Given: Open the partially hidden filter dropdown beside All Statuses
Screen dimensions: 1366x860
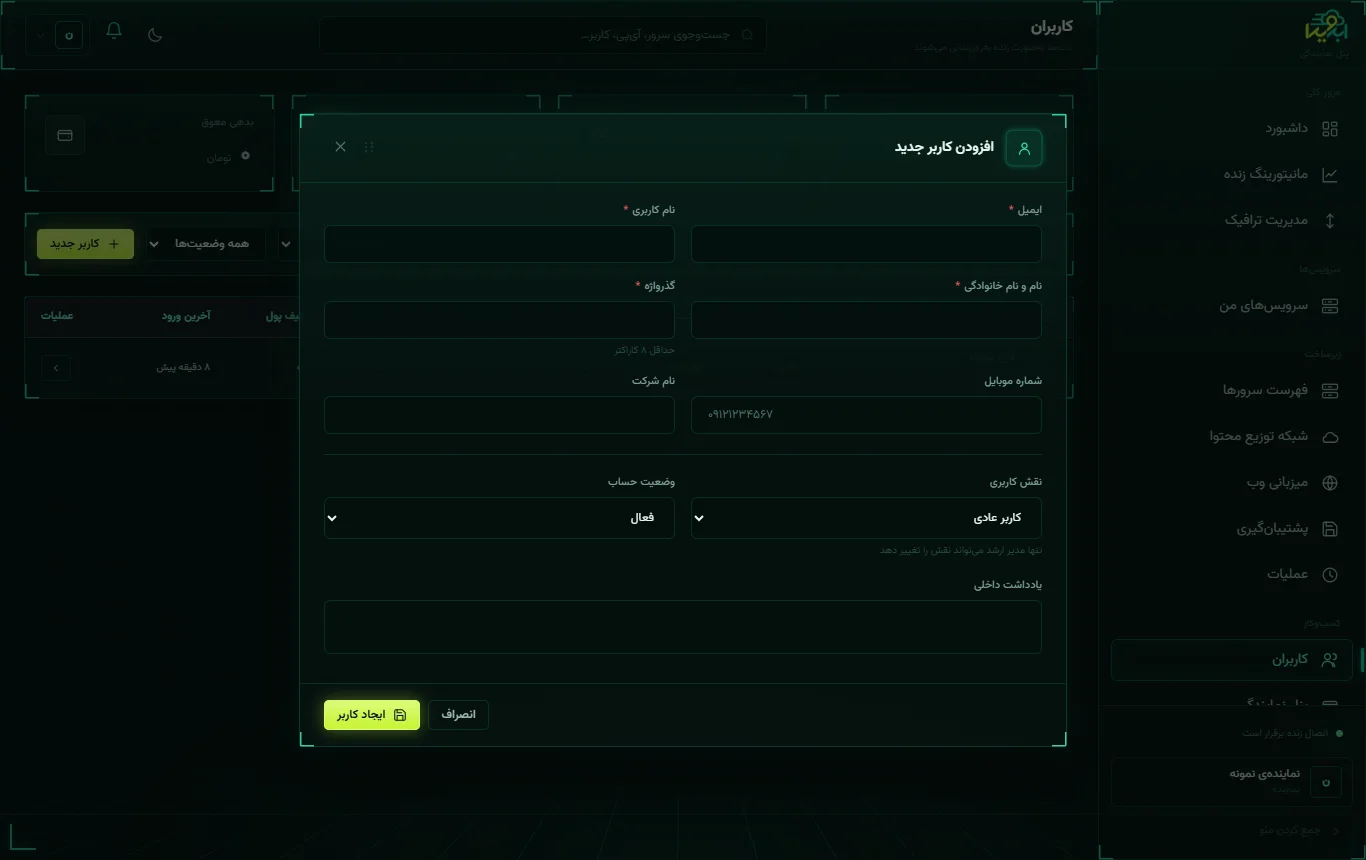Looking at the screenshot, I should tap(287, 244).
